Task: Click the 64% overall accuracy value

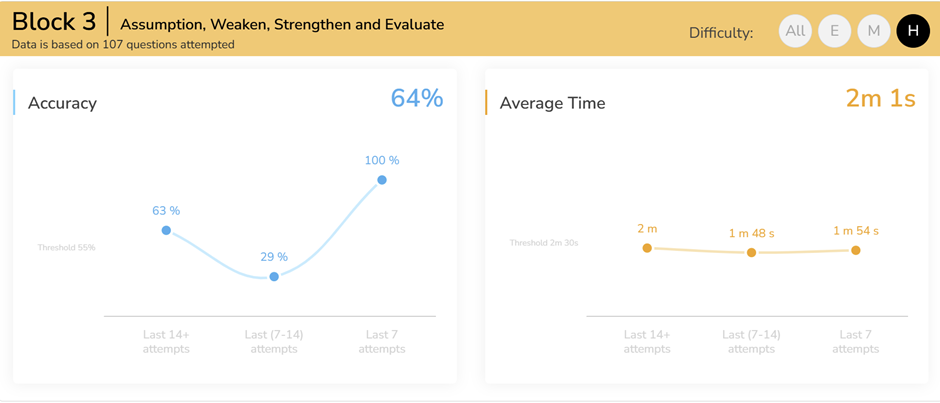Action: click(416, 98)
